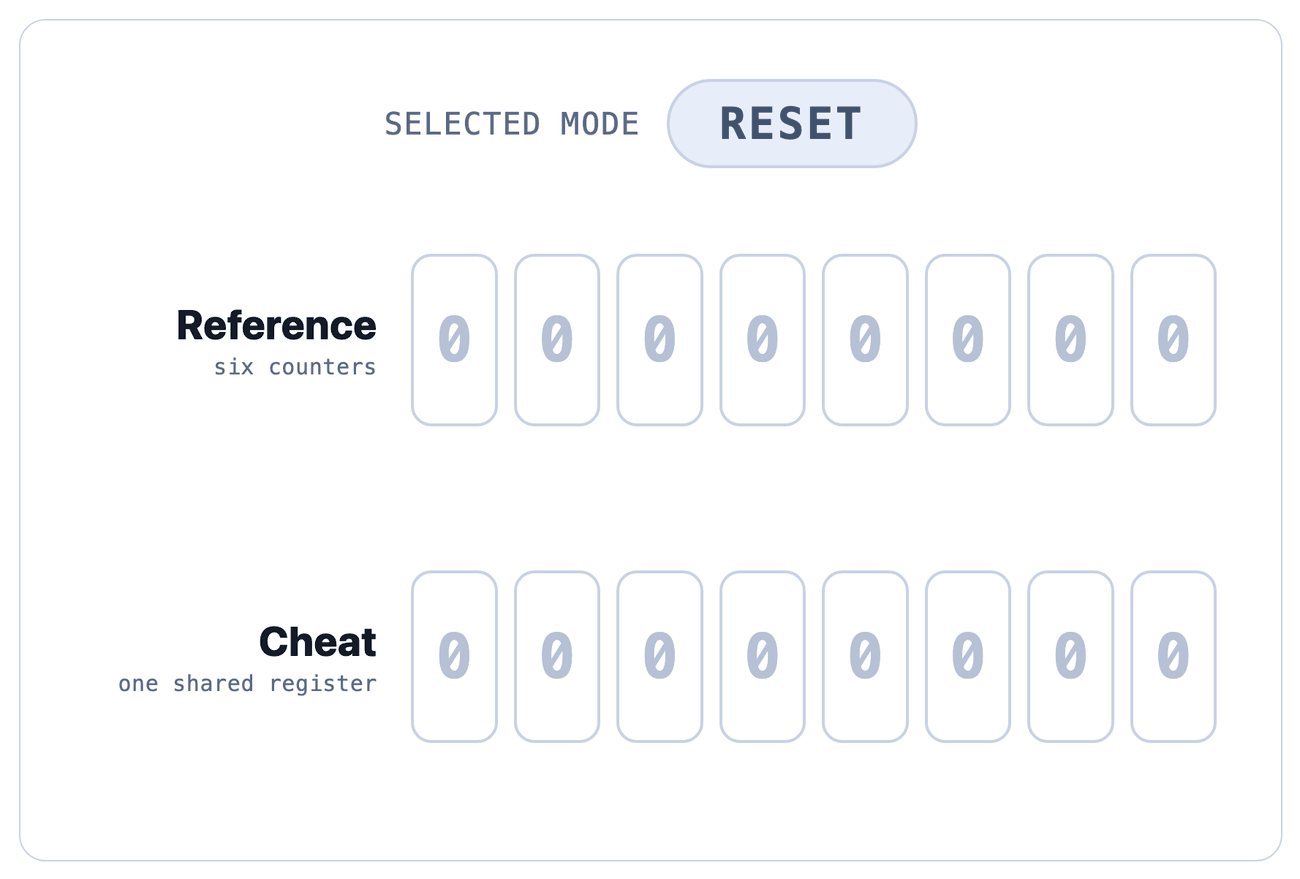Click the SELECTED MODE label
Image resolution: width=1300 pixels, height=879 pixels.
tap(512, 124)
